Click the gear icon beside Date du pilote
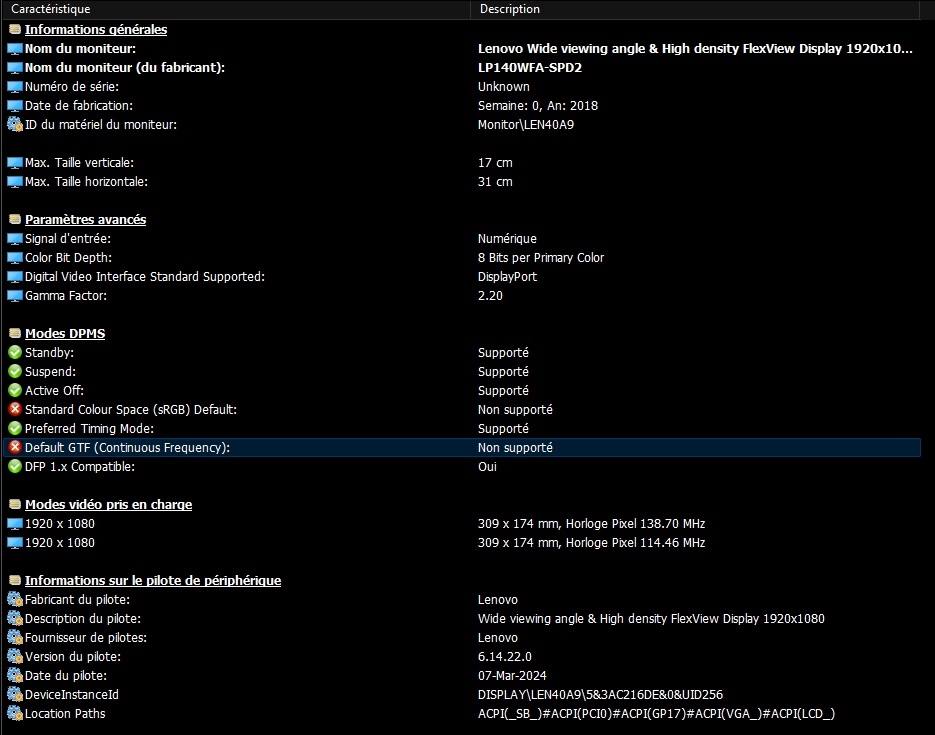This screenshot has width=935, height=735. (x=15, y=675)
